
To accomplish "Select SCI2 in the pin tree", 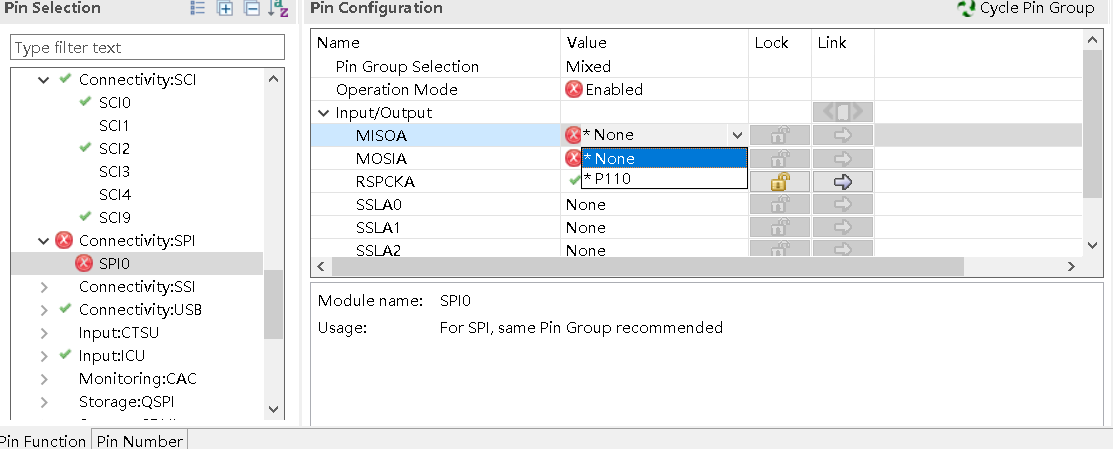I will point(115,148).
